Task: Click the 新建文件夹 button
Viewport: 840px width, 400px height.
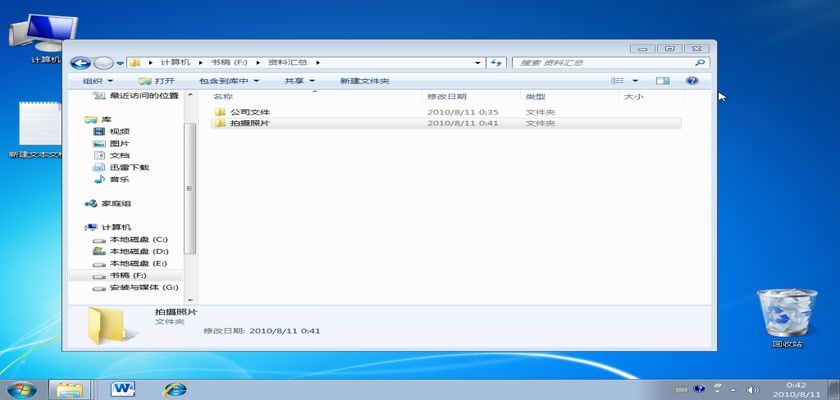Action: point(364,81)
